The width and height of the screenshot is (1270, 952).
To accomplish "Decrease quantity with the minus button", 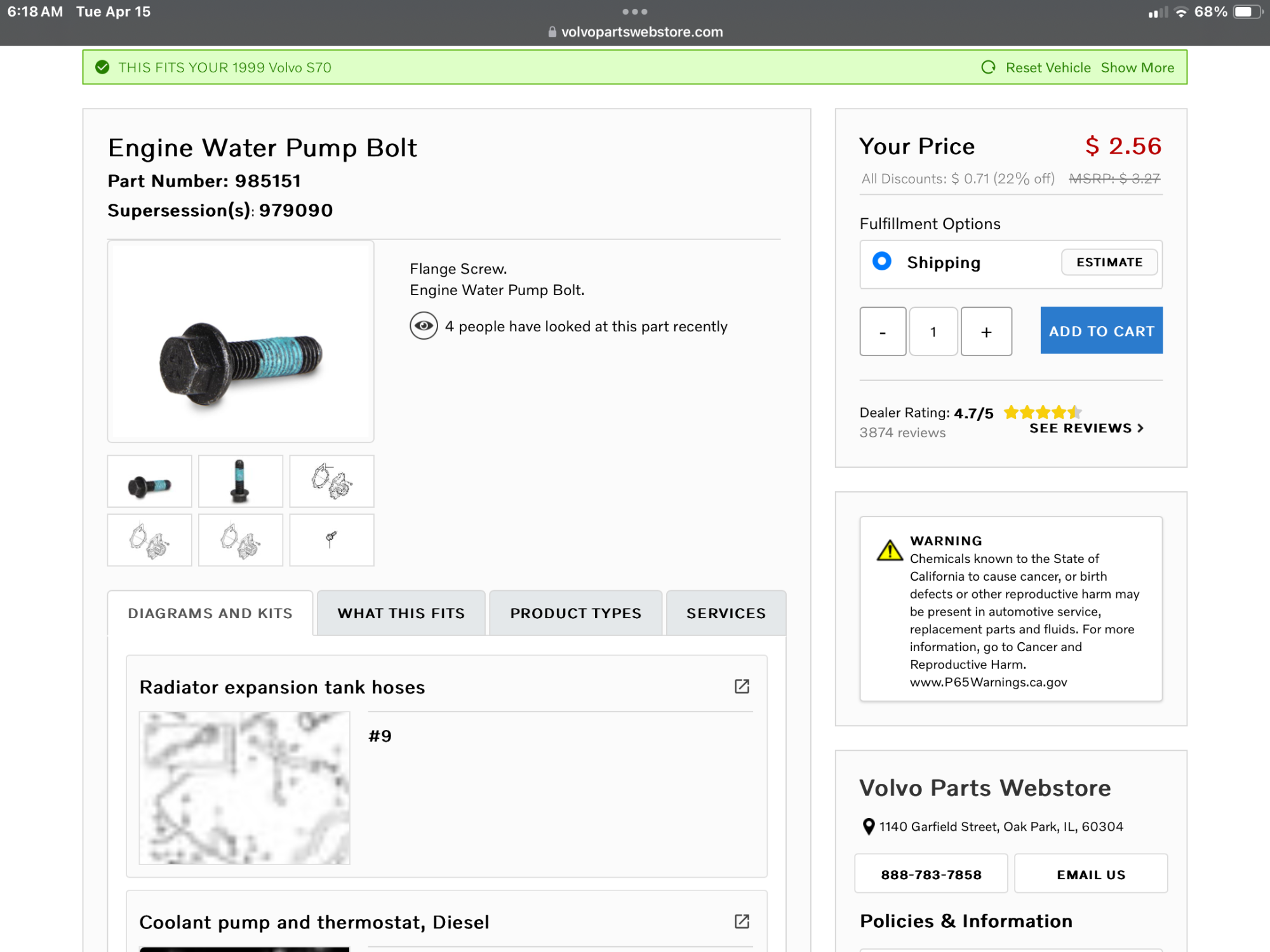I will (883, 331).
